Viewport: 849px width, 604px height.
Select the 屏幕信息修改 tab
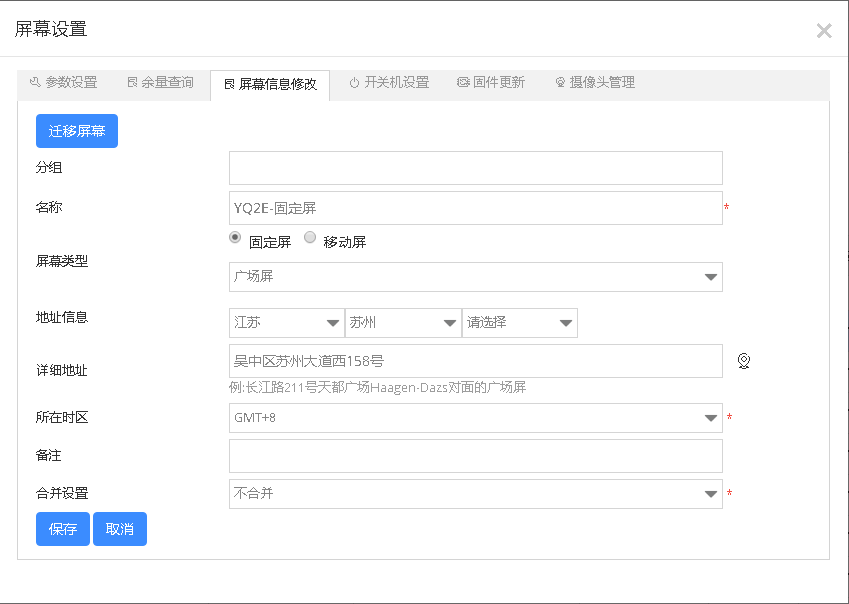coord(270,84)
